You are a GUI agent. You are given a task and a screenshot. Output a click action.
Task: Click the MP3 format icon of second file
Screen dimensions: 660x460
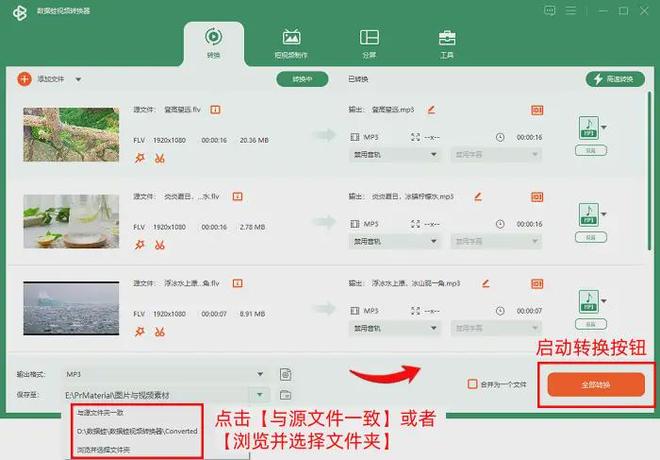588,214
